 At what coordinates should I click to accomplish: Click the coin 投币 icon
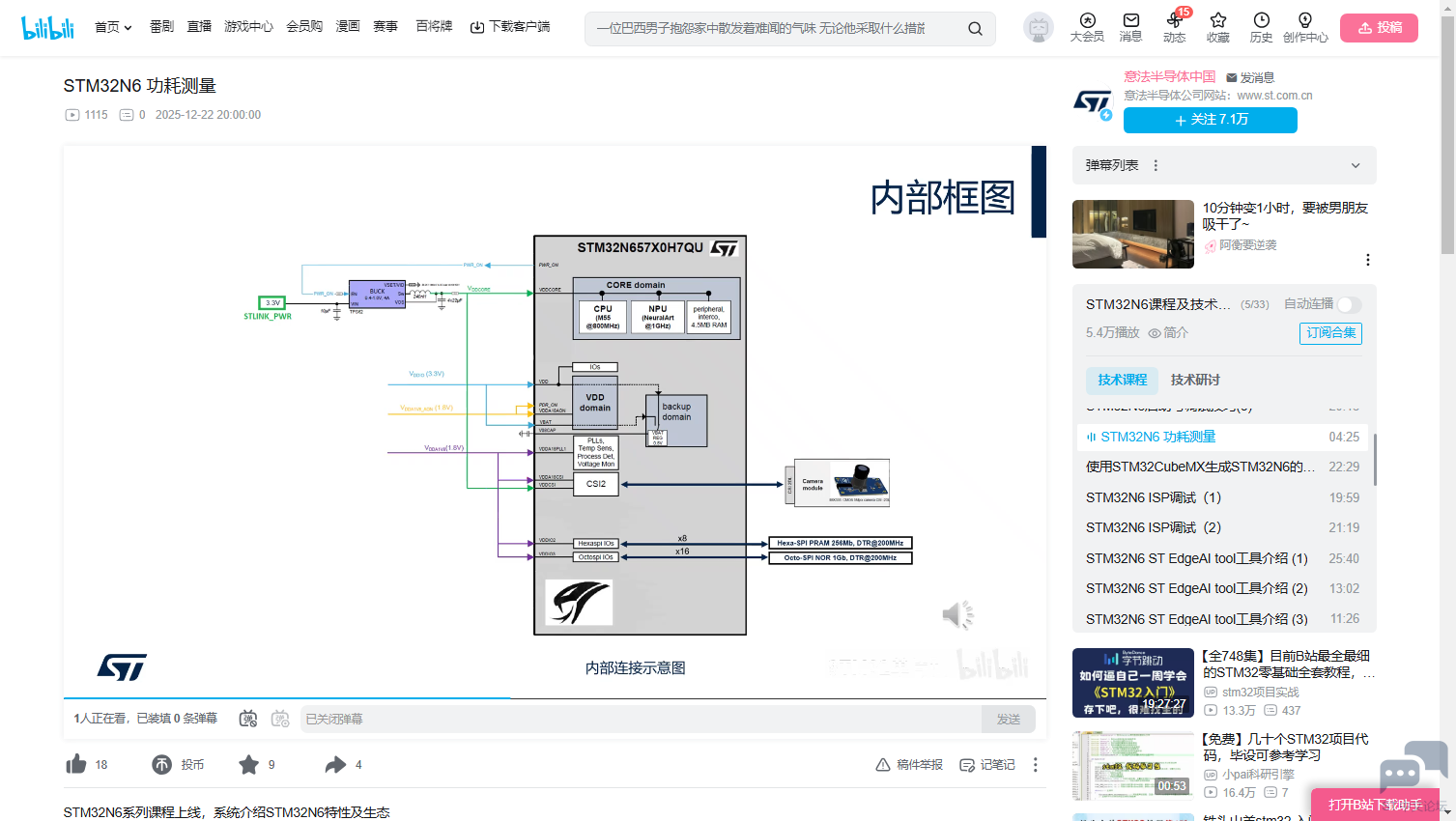coord(162,764)
